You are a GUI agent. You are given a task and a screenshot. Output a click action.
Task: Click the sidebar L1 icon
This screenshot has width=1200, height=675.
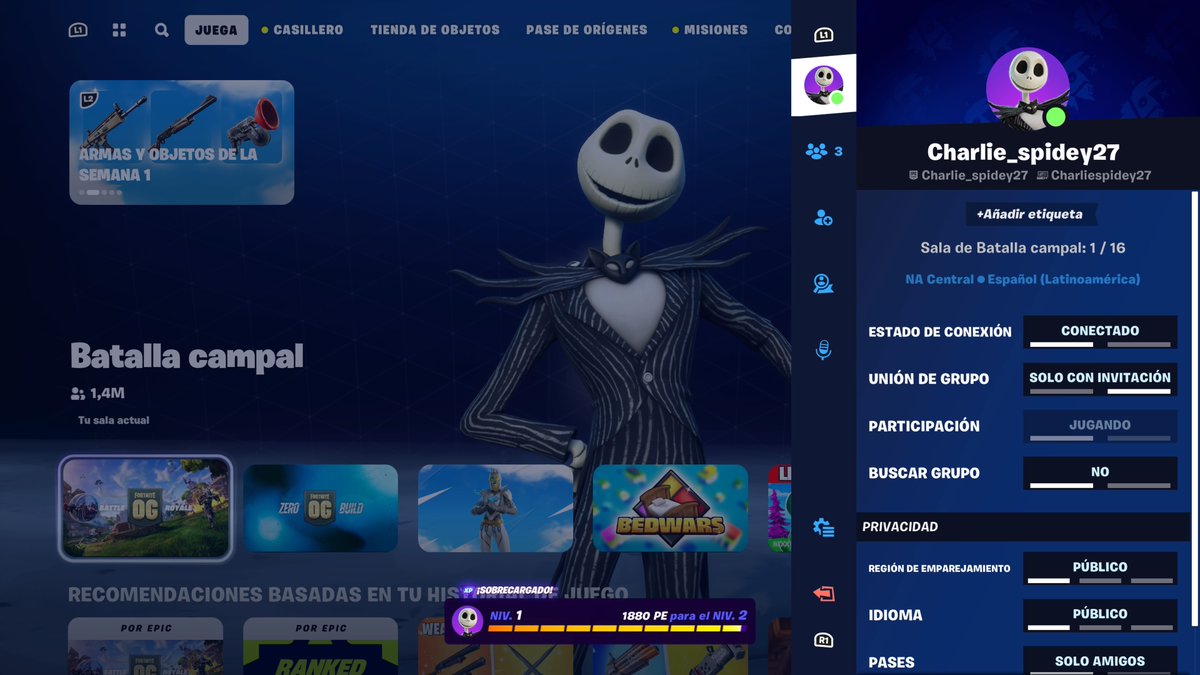[823, 35]
